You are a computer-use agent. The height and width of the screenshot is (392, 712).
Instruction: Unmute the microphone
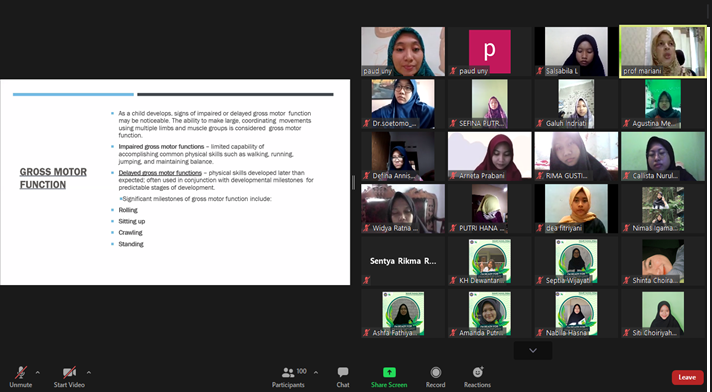(20, 377)
